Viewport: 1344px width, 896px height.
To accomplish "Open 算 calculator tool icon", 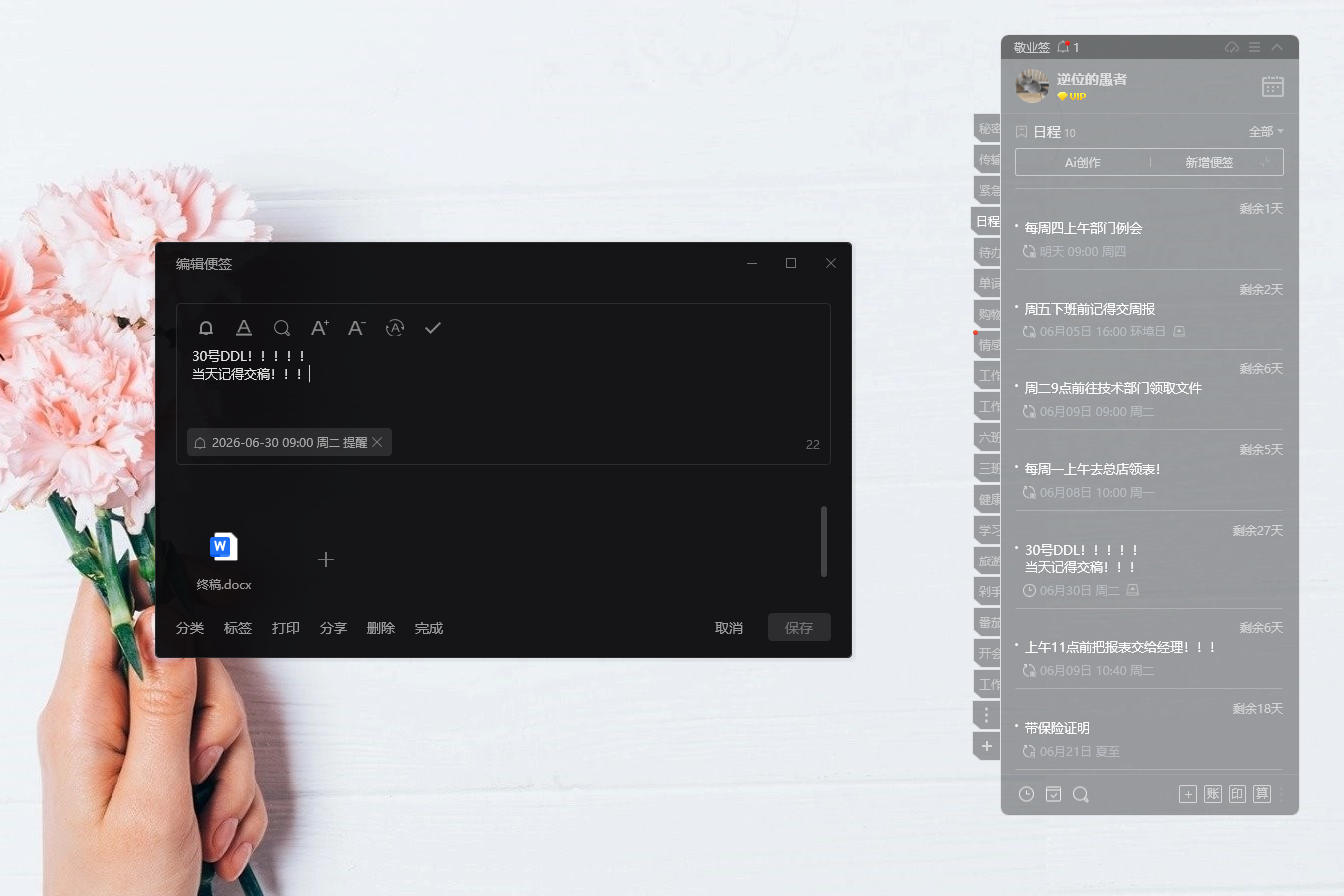I will 1262,794.
